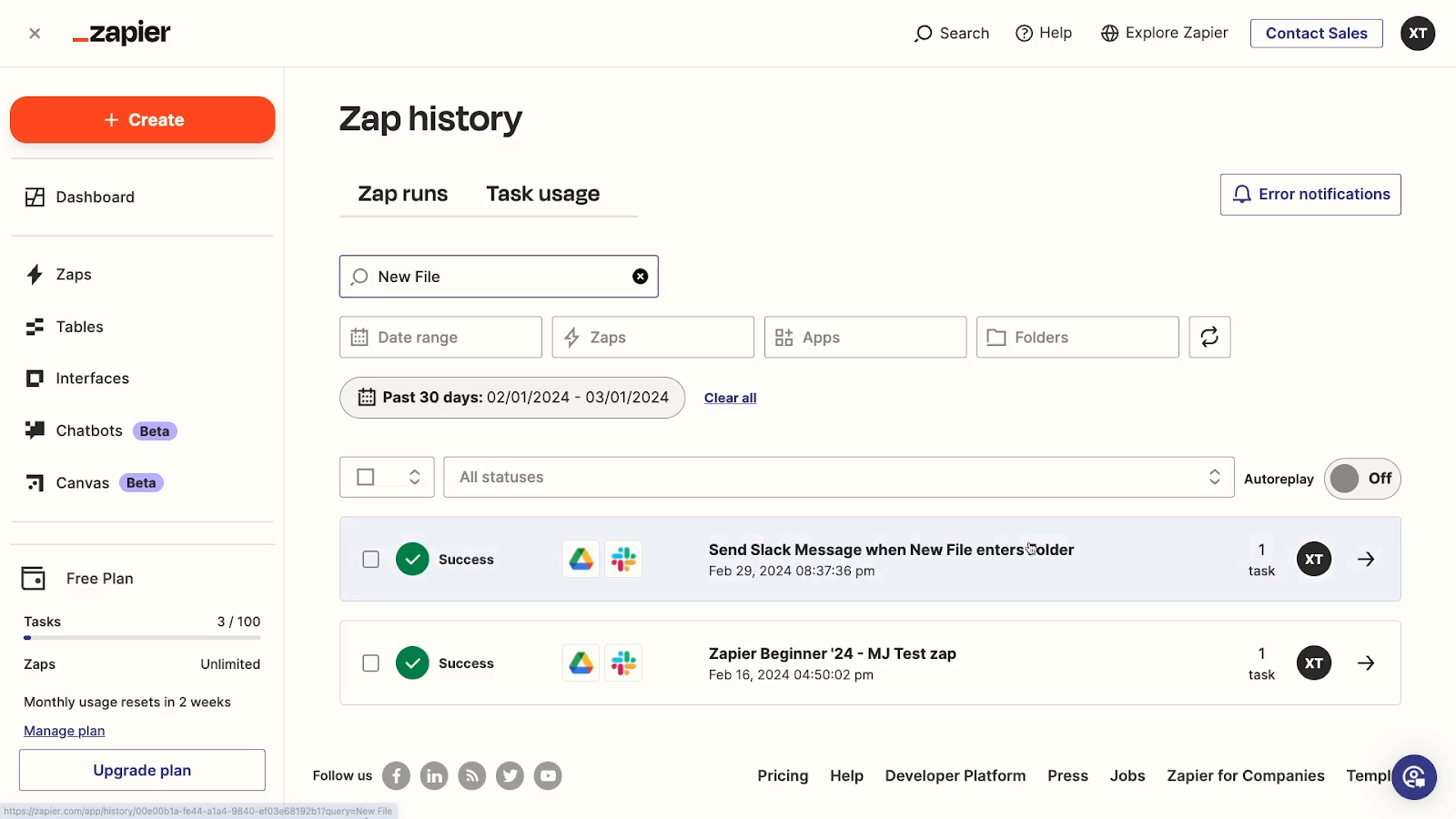Image resolution: width=1456 pixels, height=819 pixels.
Task: Open the Help menu
Action: pyautogui.click(x=1044, y=34)
